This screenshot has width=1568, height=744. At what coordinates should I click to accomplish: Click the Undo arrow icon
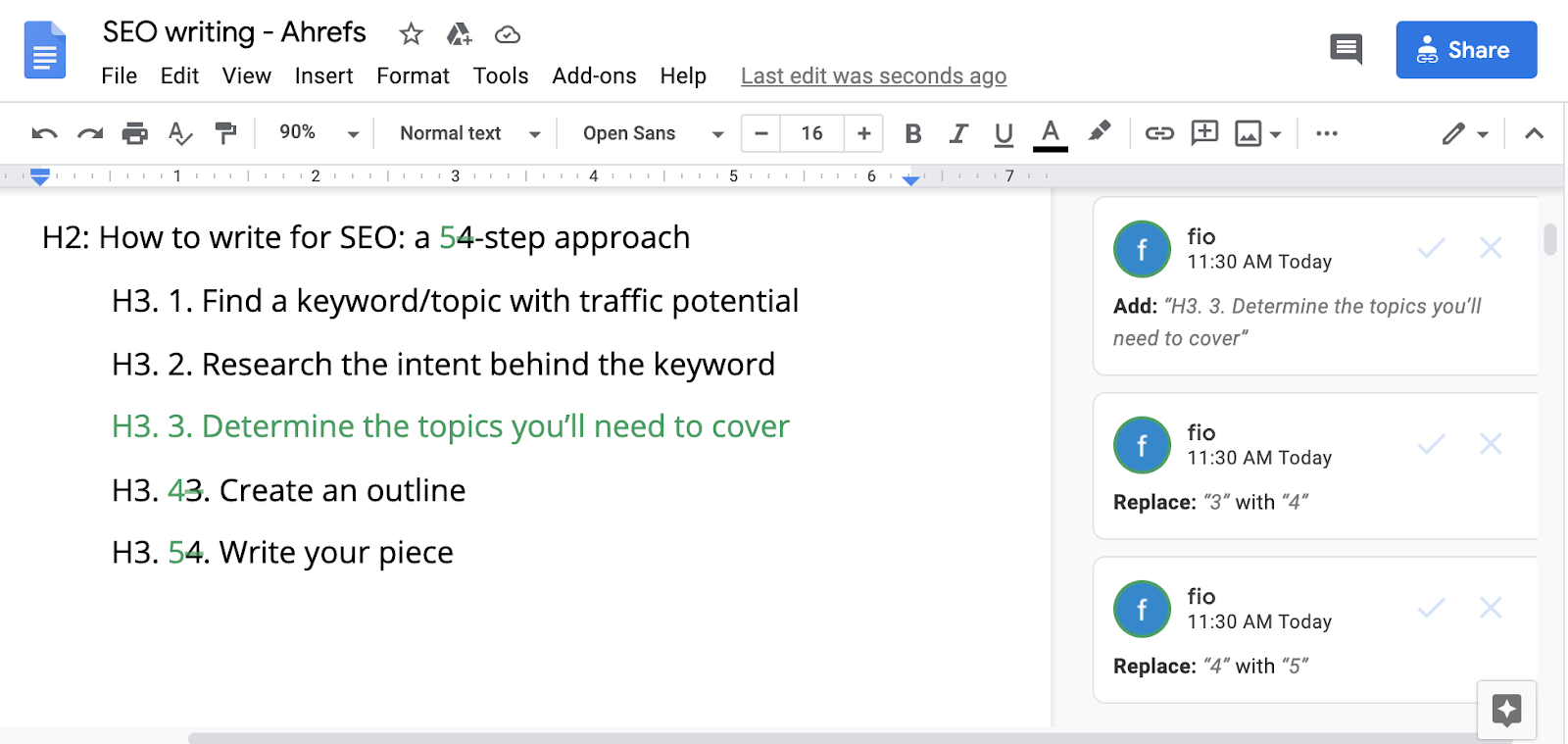pyautogui.click(x=44, y=133)
